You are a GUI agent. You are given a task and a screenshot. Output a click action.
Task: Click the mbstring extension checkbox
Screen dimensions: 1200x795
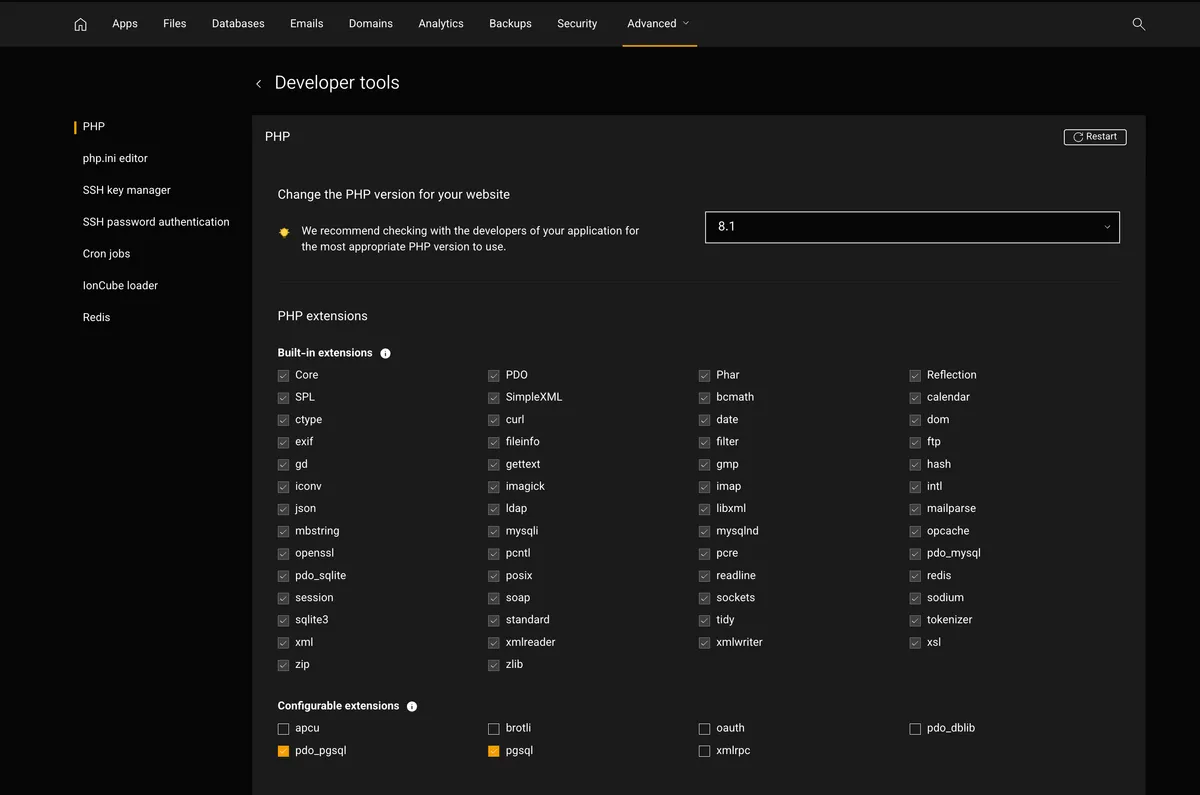[x=284, y=532]
